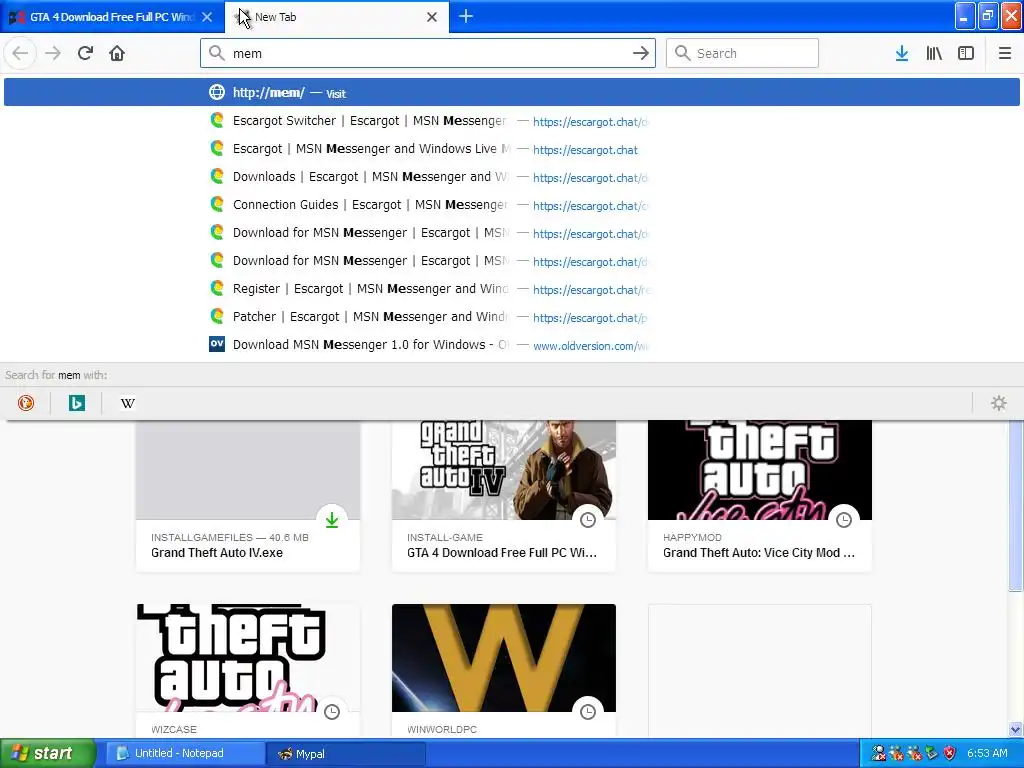Toggle the sidebar view icon
Image resolution: width=1024 pixels, height=768 pixels.
point(966,53)
